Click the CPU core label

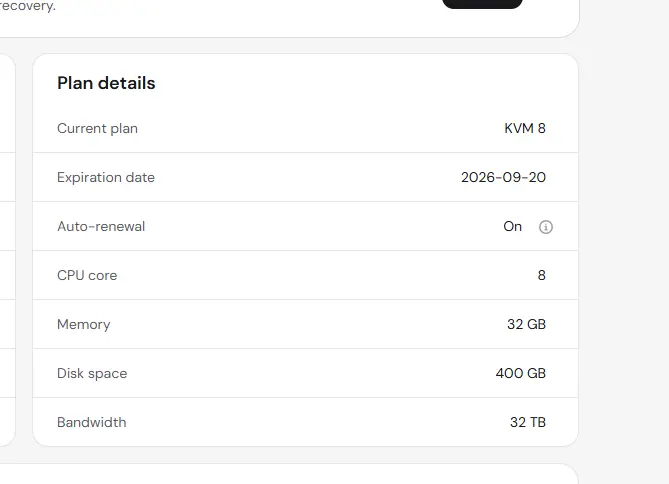87,276
